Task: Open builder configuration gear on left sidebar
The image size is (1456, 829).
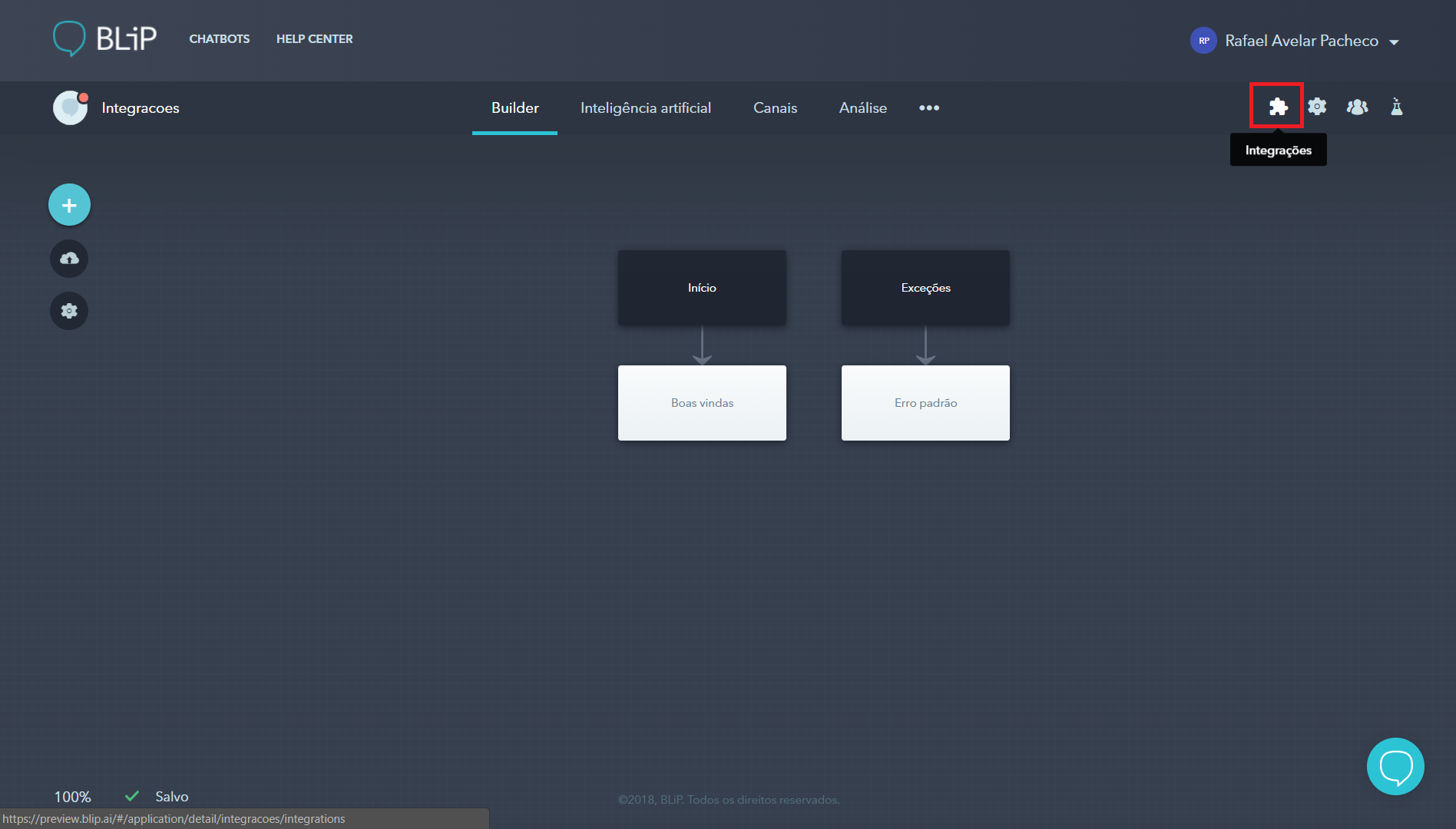Action: click(68, 311)
